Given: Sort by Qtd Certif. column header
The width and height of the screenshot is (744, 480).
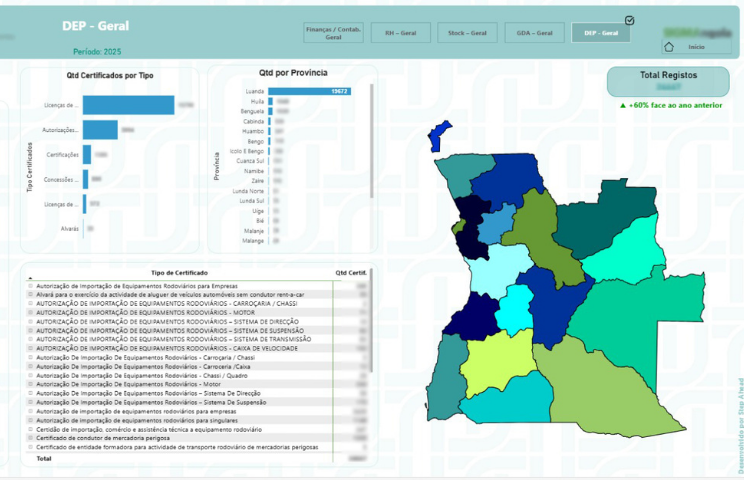Looking at the screenshot, I should pos(351,272).
